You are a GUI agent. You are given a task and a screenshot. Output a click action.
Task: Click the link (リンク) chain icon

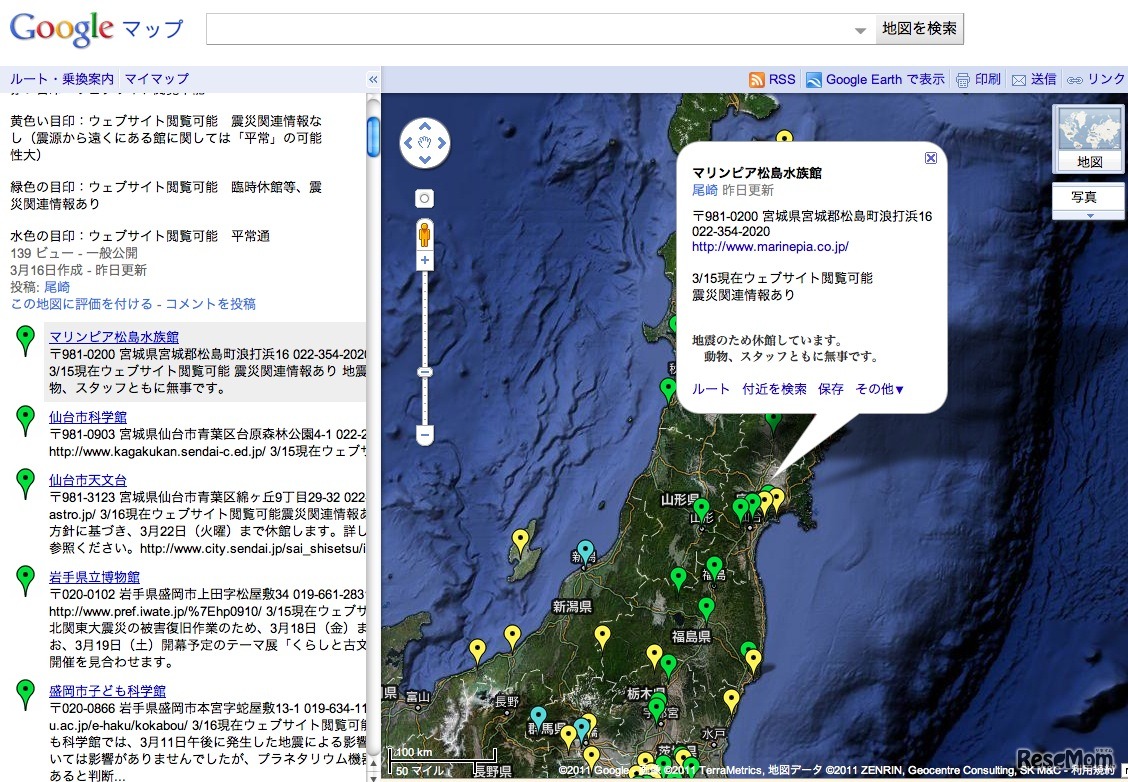point(1075,79)
